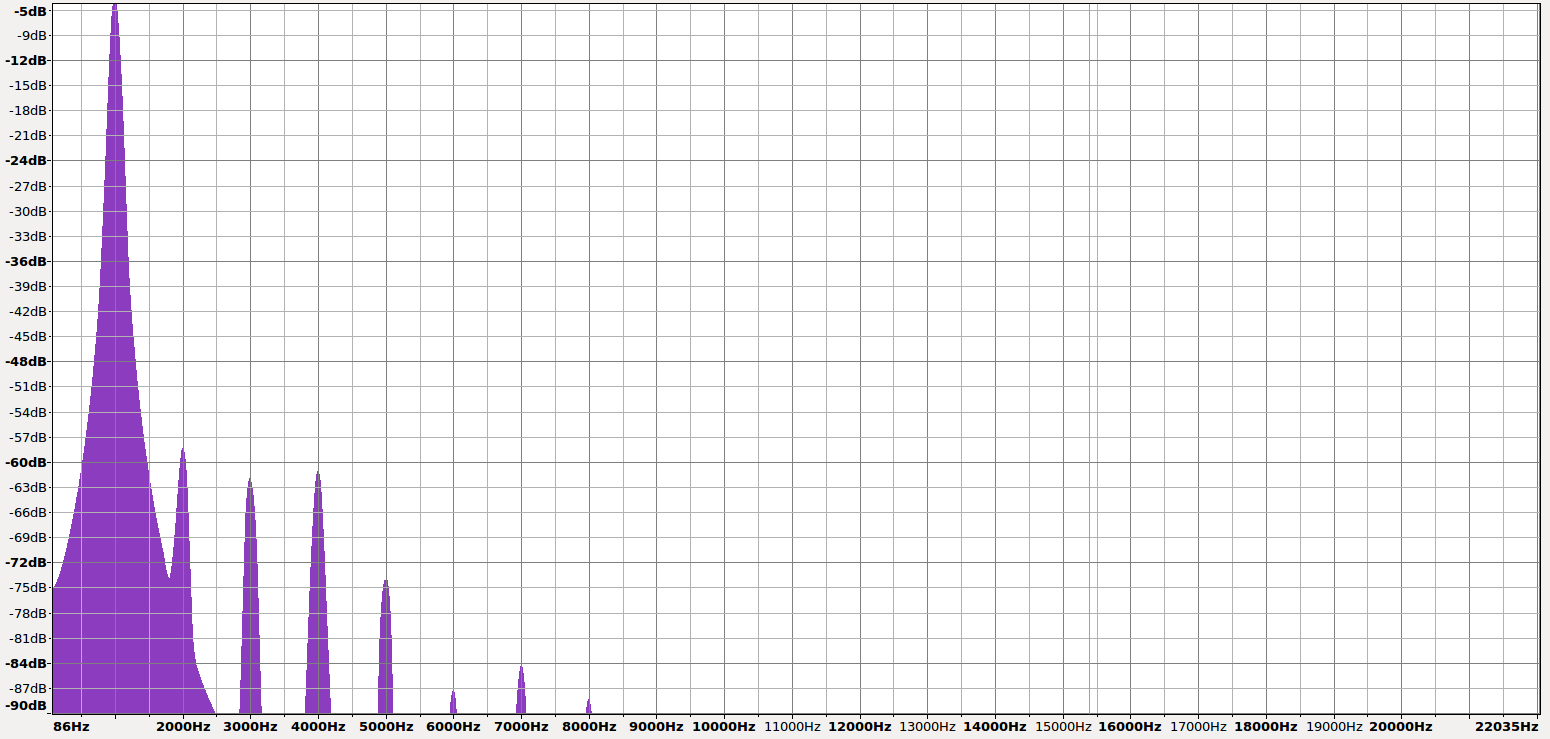Click the -66dB axis label
The width and height of the screenshot is (1550, 739).
pos(27,512)
